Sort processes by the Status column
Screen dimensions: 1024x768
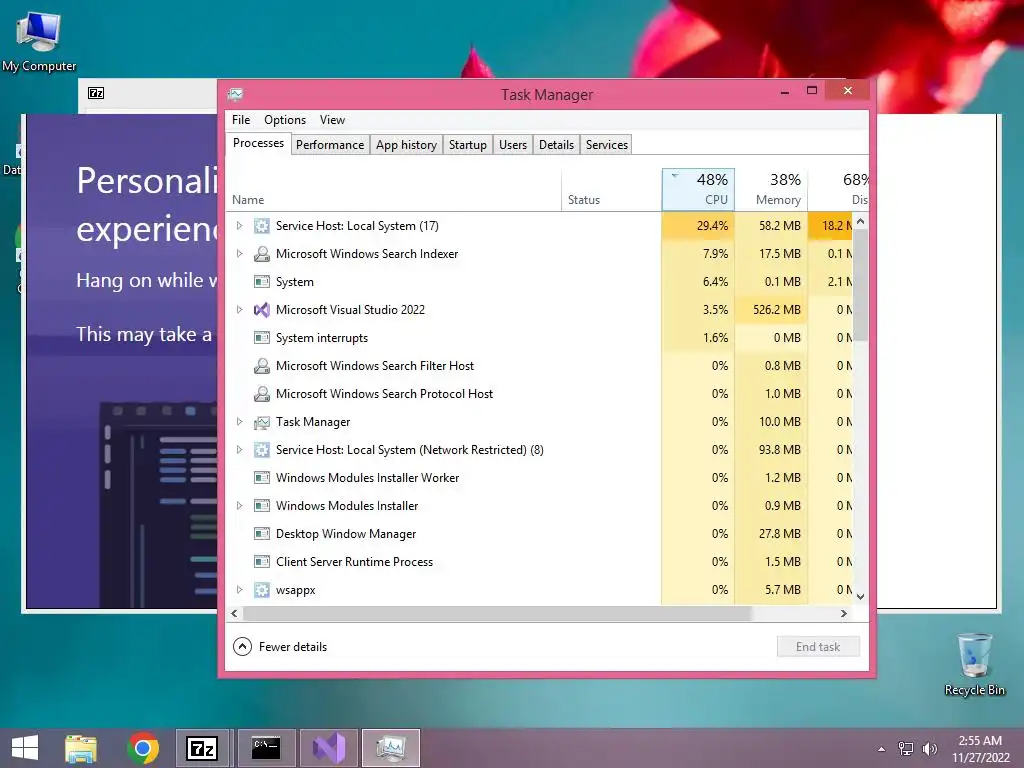click(611, 189)
